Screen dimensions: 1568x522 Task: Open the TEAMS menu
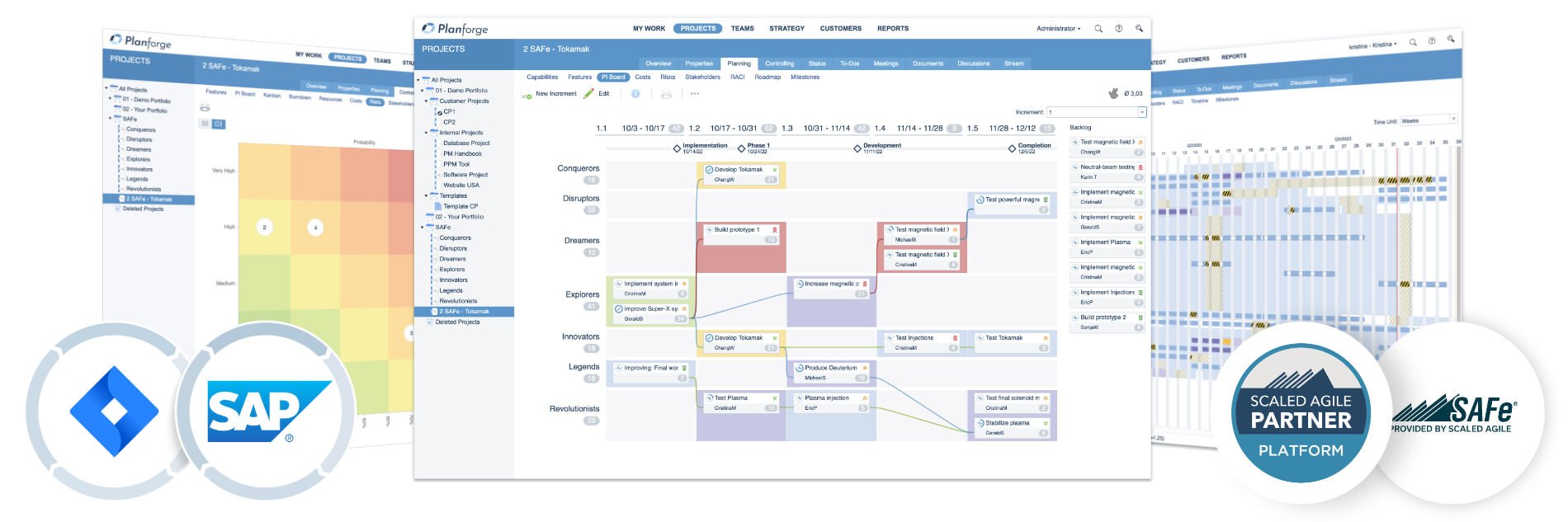(x=742, y=29)
